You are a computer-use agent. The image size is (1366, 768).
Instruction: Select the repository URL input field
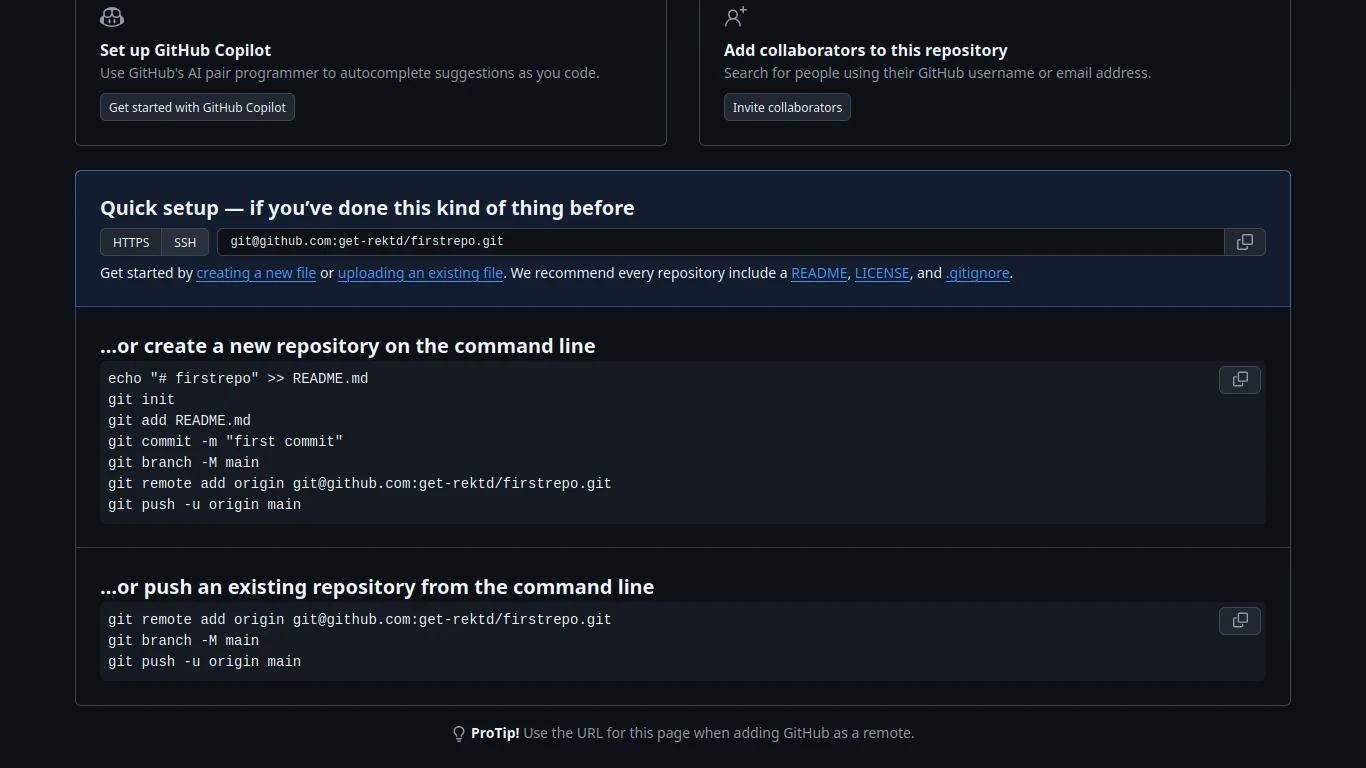(x=720, y=241)
